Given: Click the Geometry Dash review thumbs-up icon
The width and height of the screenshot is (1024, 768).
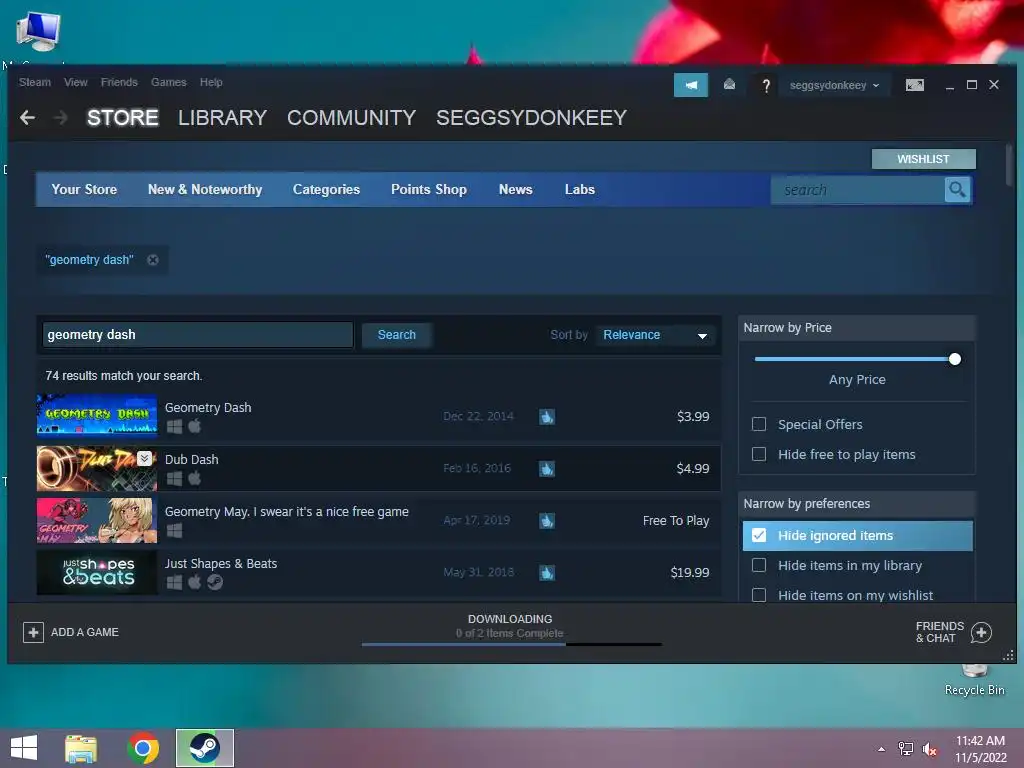Looking at the screenshot, I should click(547, 417).
